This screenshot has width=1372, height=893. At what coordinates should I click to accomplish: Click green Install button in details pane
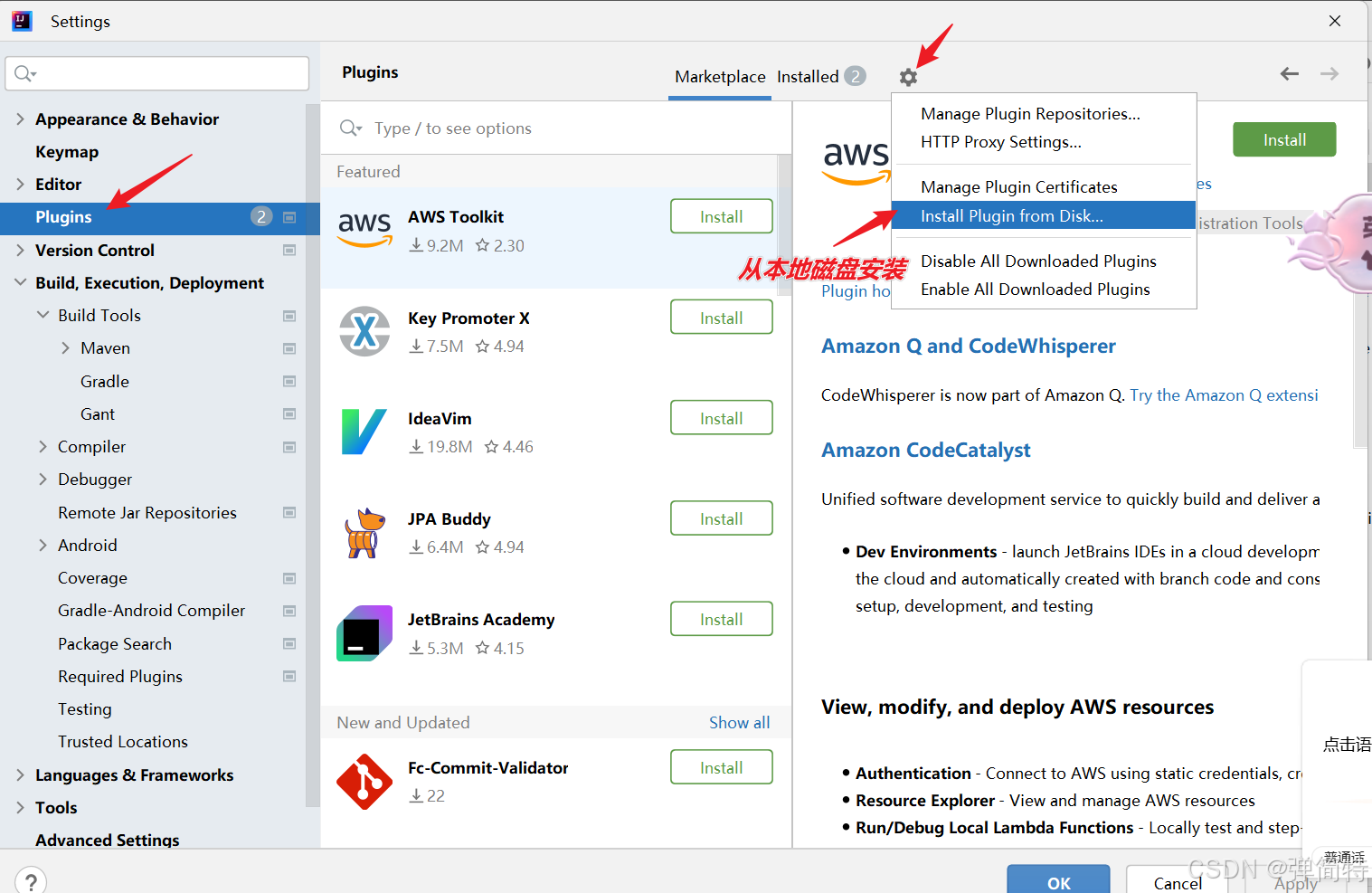(1284, 139)
